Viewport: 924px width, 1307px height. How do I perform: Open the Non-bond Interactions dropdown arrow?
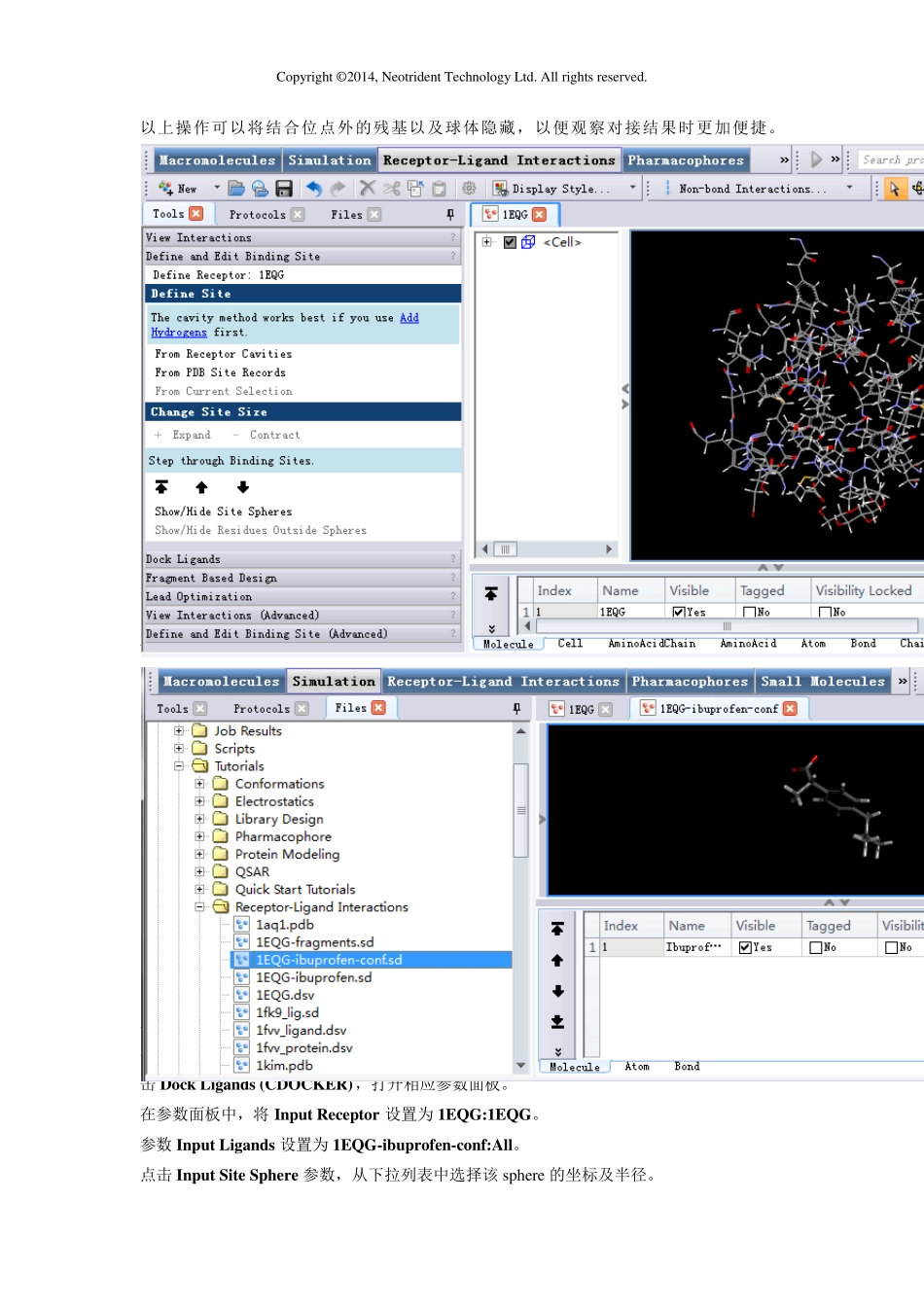pyautogui.click(x=849, y=189)
